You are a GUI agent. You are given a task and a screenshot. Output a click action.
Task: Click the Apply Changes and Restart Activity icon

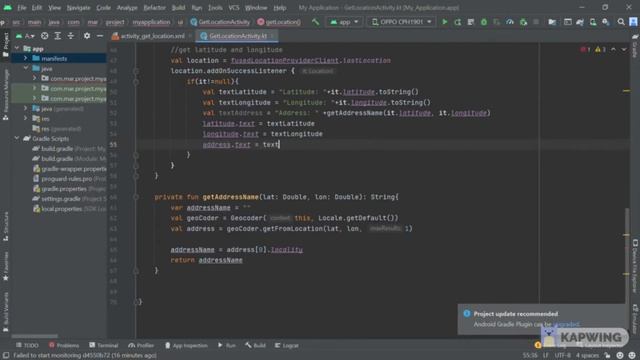[458, 22]
